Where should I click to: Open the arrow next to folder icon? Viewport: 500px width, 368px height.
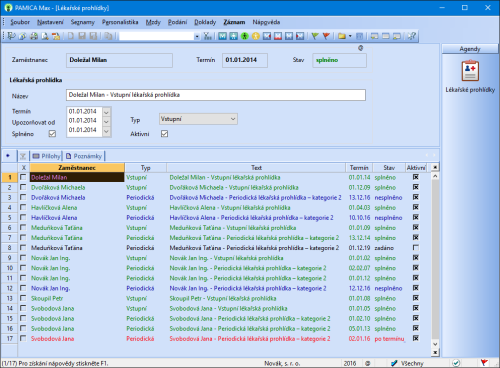pos(350,36)
